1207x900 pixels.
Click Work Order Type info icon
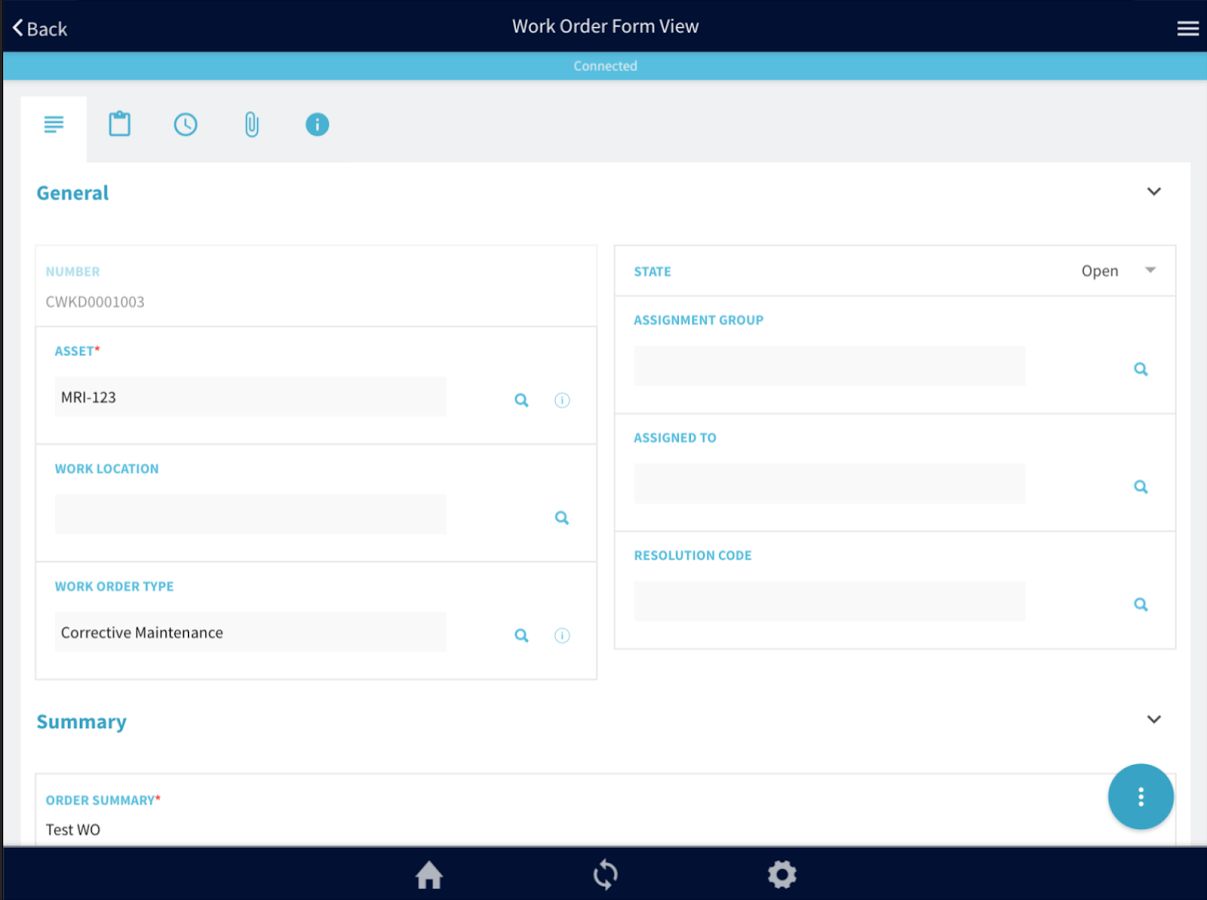pos(562,636)
